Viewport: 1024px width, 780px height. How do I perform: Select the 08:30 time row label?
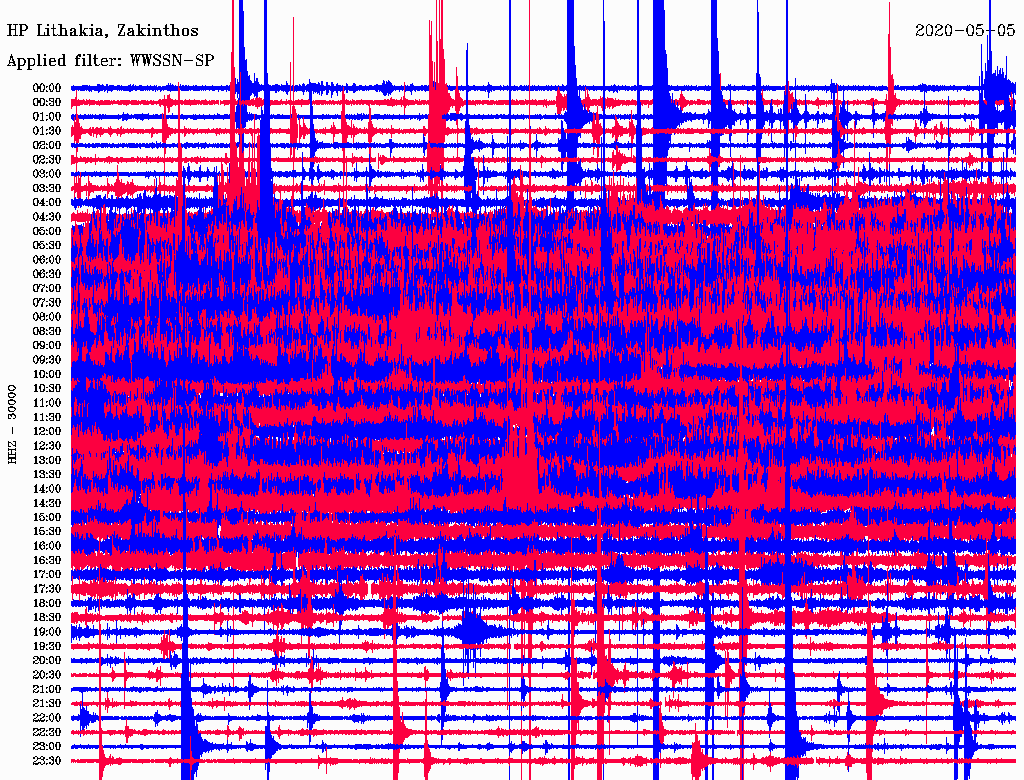pos(47,332)
